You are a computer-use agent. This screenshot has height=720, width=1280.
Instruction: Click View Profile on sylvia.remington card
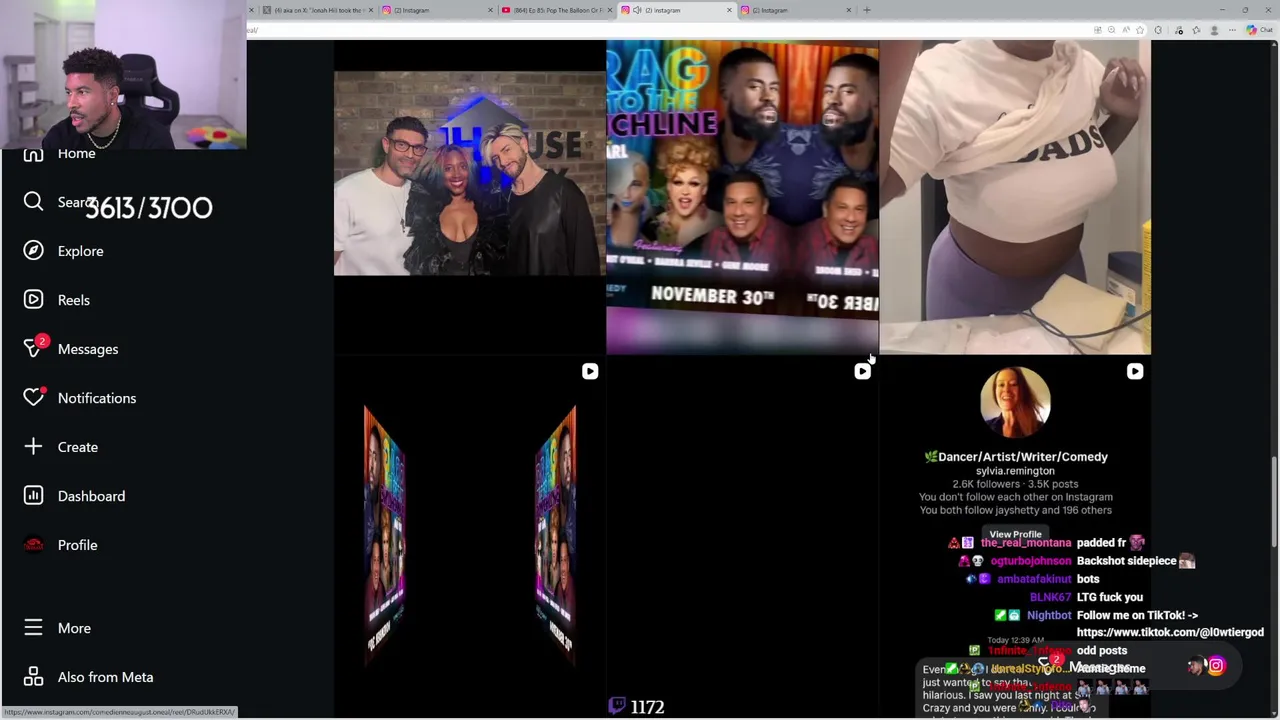tap(1015, 534)
